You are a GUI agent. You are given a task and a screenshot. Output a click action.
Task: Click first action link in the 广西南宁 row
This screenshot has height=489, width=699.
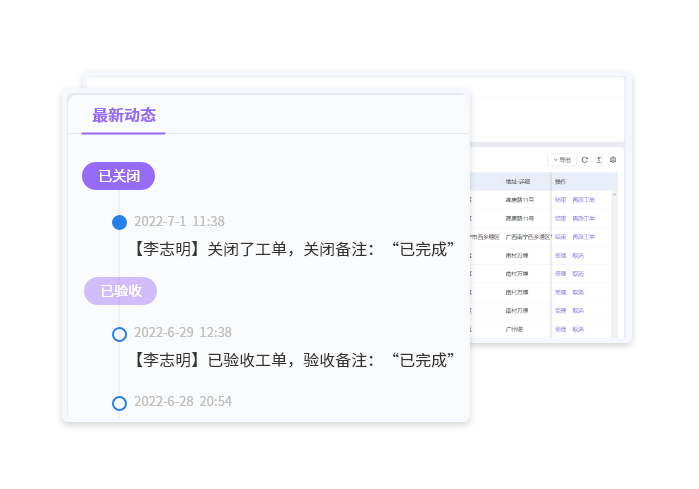click(x=560, y=237)
